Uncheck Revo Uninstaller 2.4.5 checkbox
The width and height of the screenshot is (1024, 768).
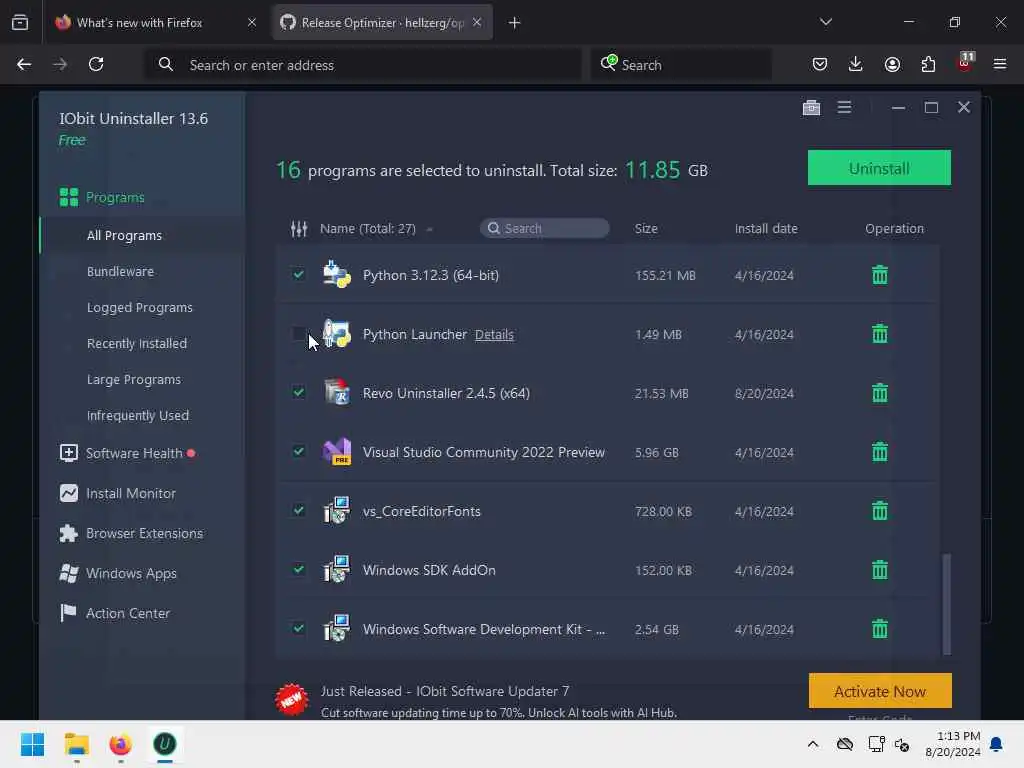click(x=298, y=392)
